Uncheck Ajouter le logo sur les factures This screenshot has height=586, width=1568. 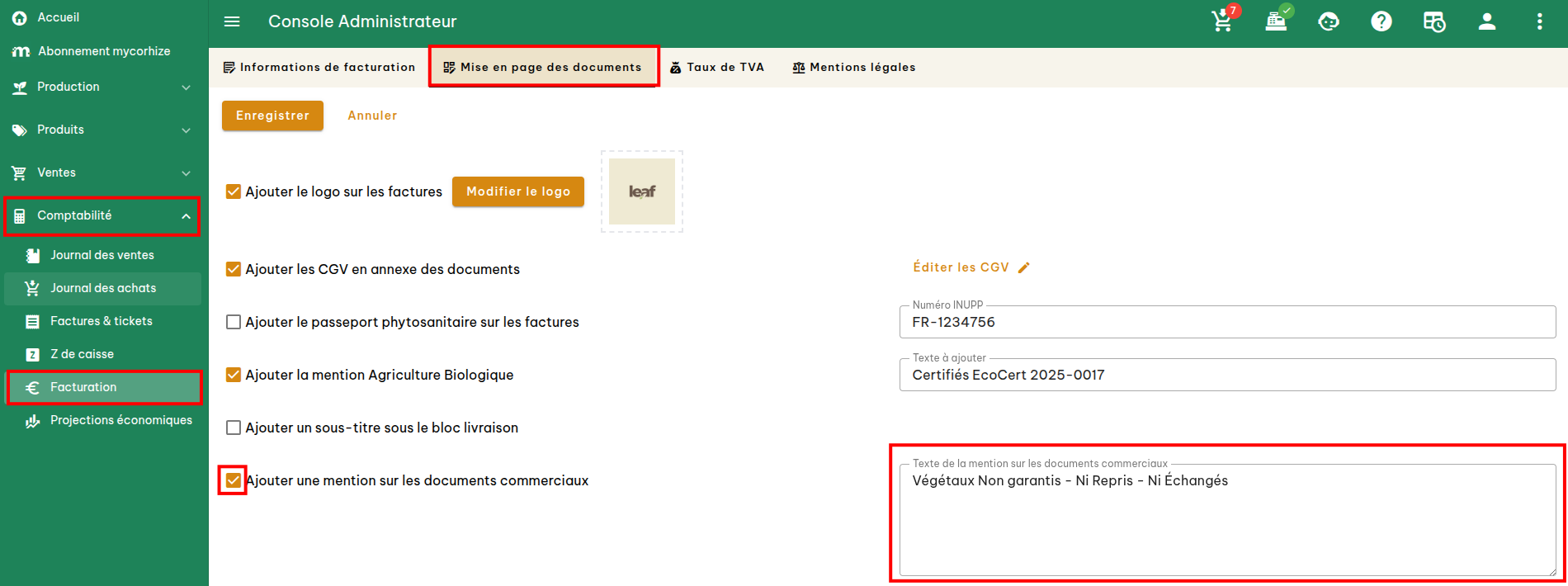(234, 191)
